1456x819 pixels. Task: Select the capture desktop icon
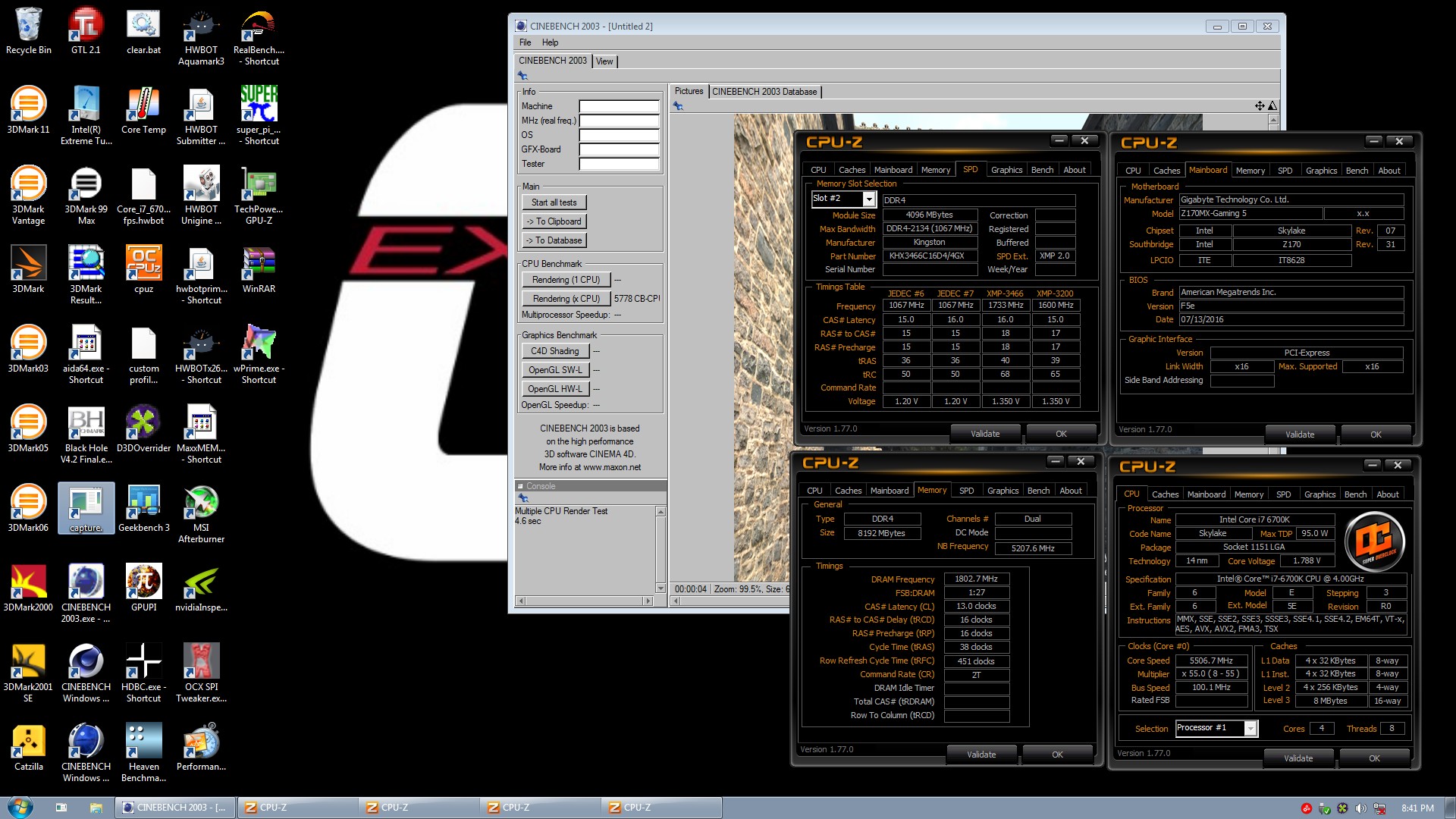[x=86, y=509]
